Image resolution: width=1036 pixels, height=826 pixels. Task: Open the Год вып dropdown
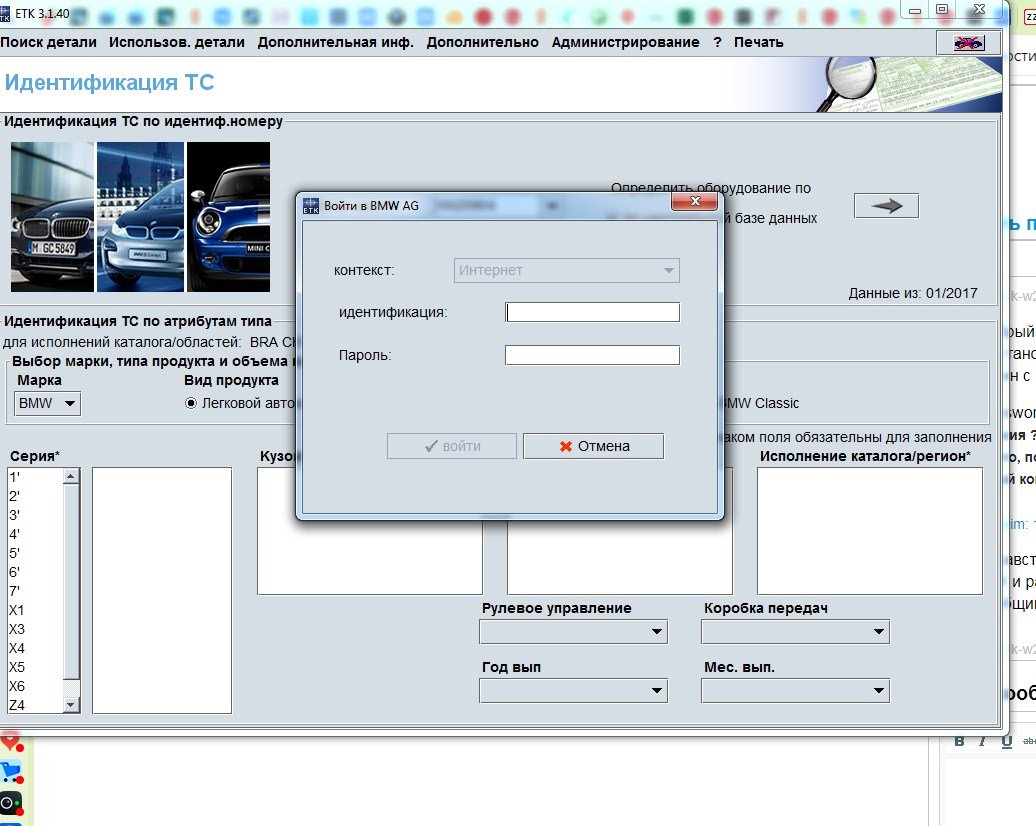[574, 691]
